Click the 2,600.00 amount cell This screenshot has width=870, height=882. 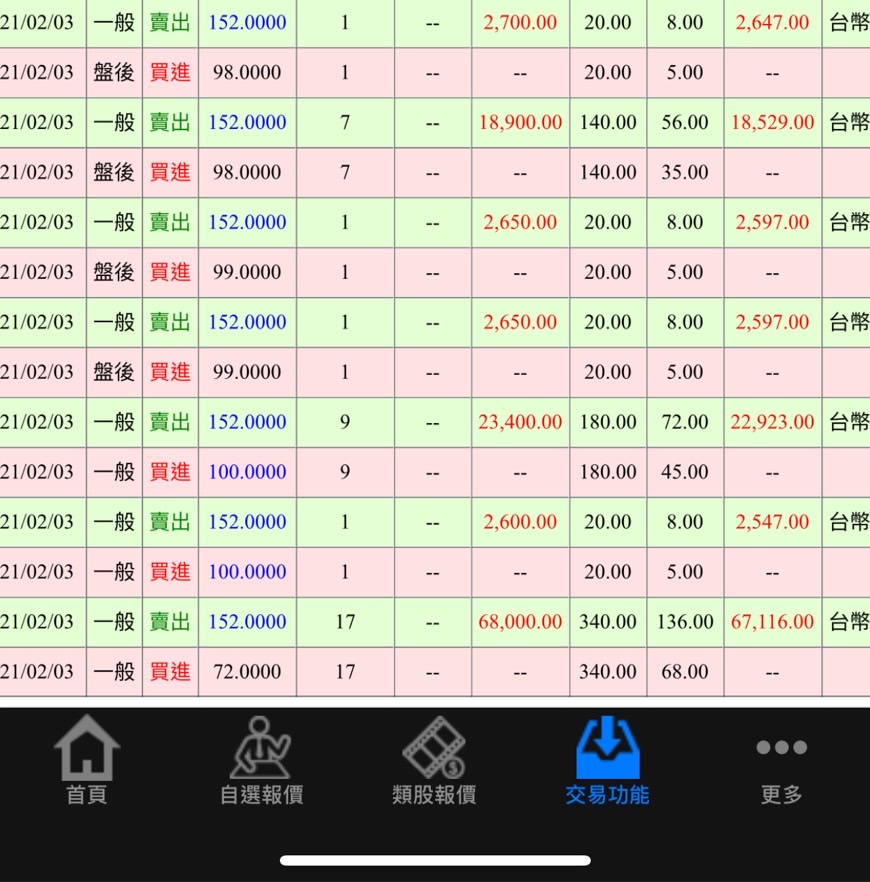click(x=520, y=522)
